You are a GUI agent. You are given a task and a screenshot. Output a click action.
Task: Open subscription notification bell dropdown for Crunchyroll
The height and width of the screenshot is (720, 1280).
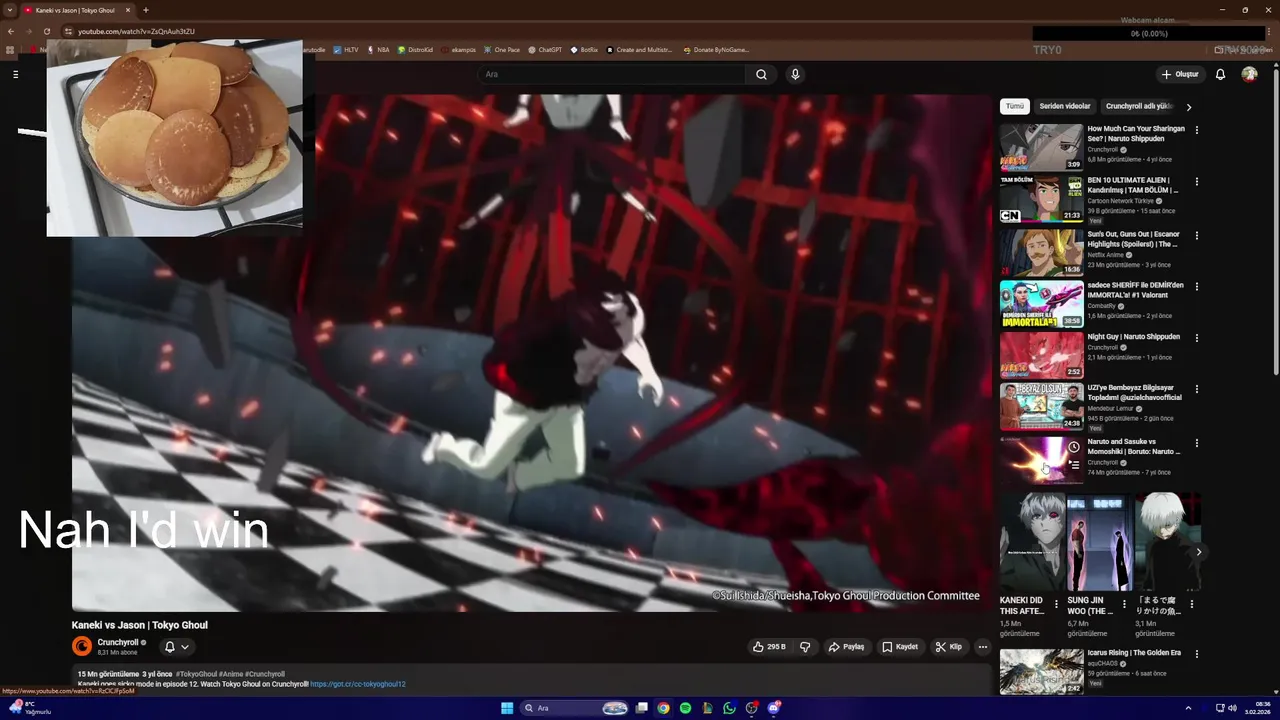click(x=176, y=647)
